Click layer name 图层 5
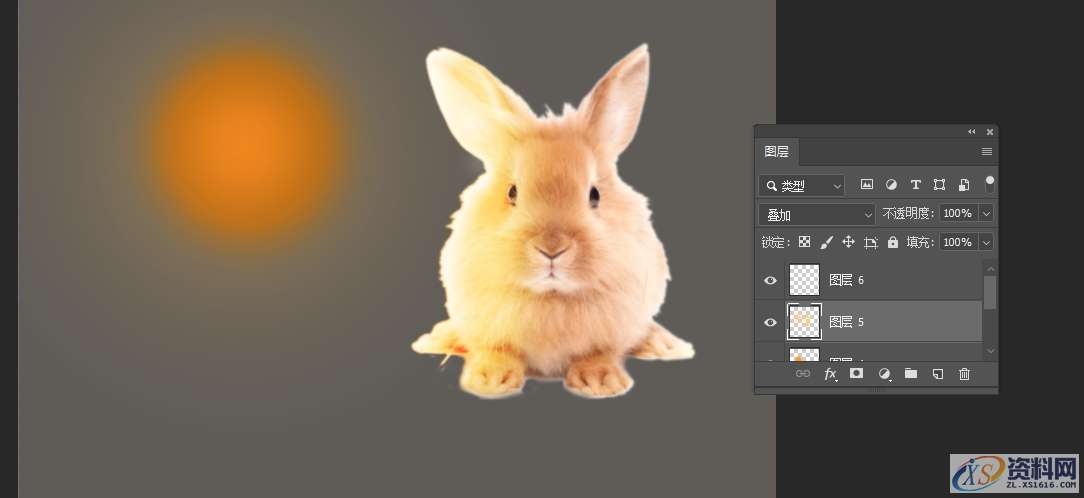Viewport: 1084px width, 498px height. (x=846, y=322)
